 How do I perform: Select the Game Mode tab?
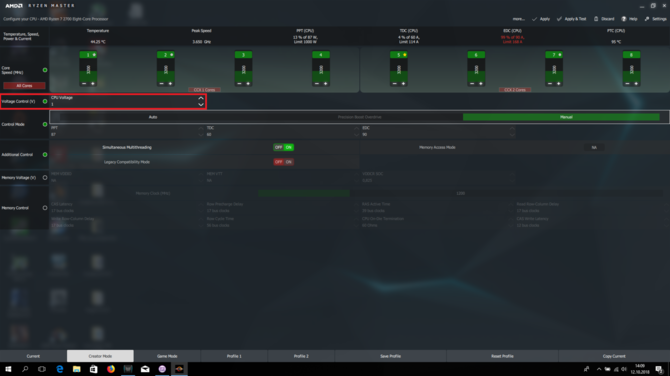[167, 356]
